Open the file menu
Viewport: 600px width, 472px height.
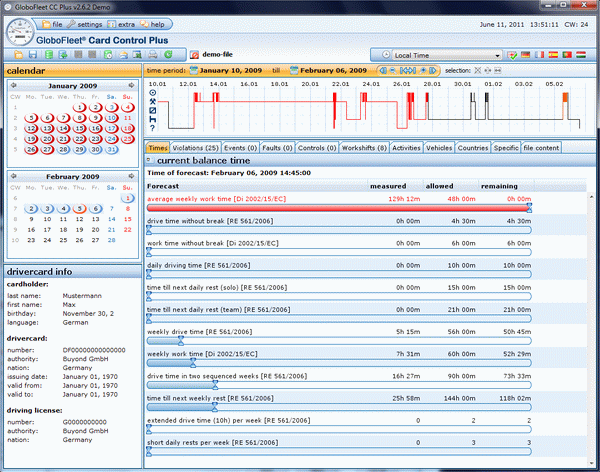tap(52, 24)
